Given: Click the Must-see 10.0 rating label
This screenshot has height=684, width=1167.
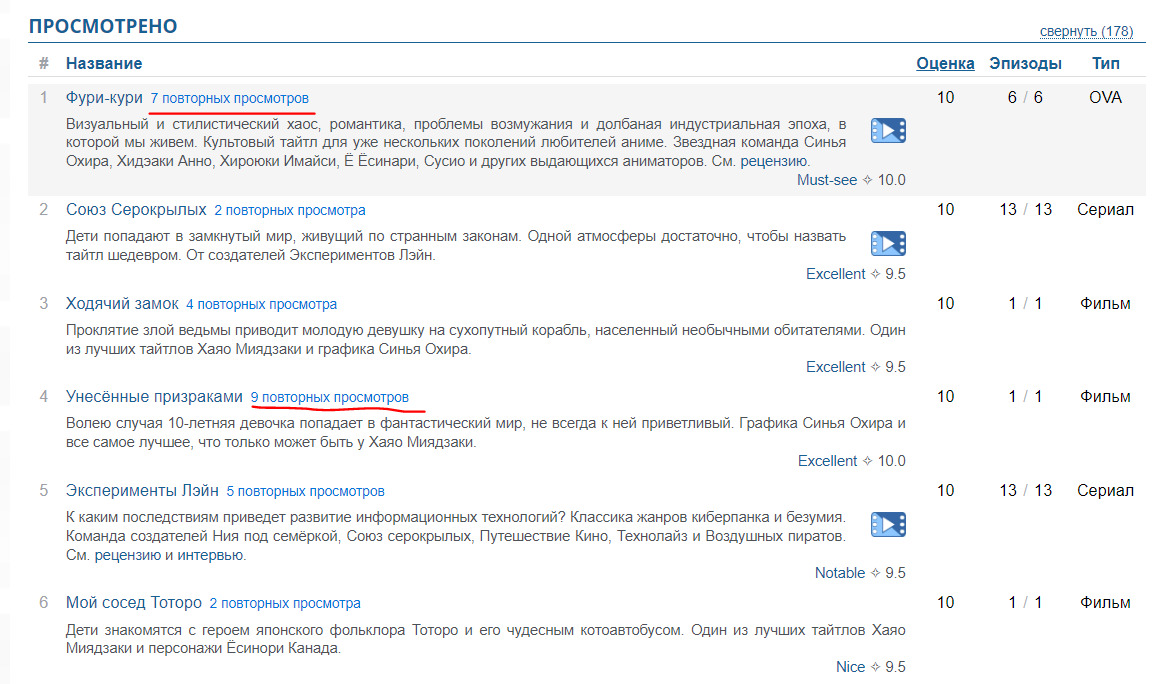Looking at the screenshot, I should tap(850, 180).
